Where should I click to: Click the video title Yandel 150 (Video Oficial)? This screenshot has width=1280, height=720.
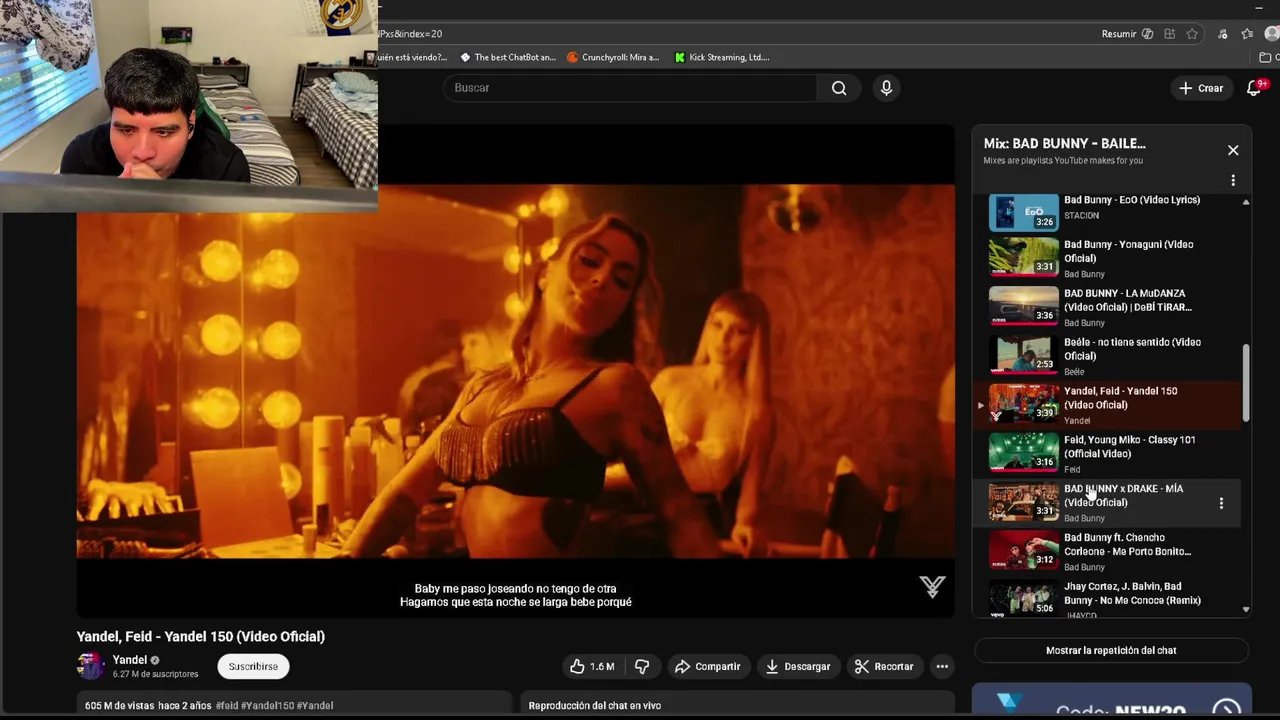click(201, 637)
